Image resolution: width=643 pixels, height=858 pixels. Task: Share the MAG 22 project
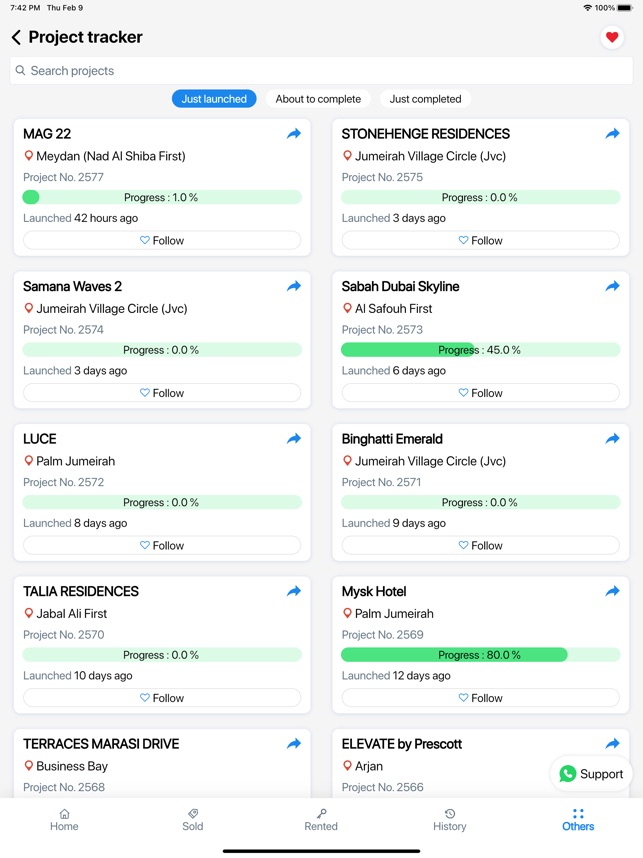[x=294, y=134]
